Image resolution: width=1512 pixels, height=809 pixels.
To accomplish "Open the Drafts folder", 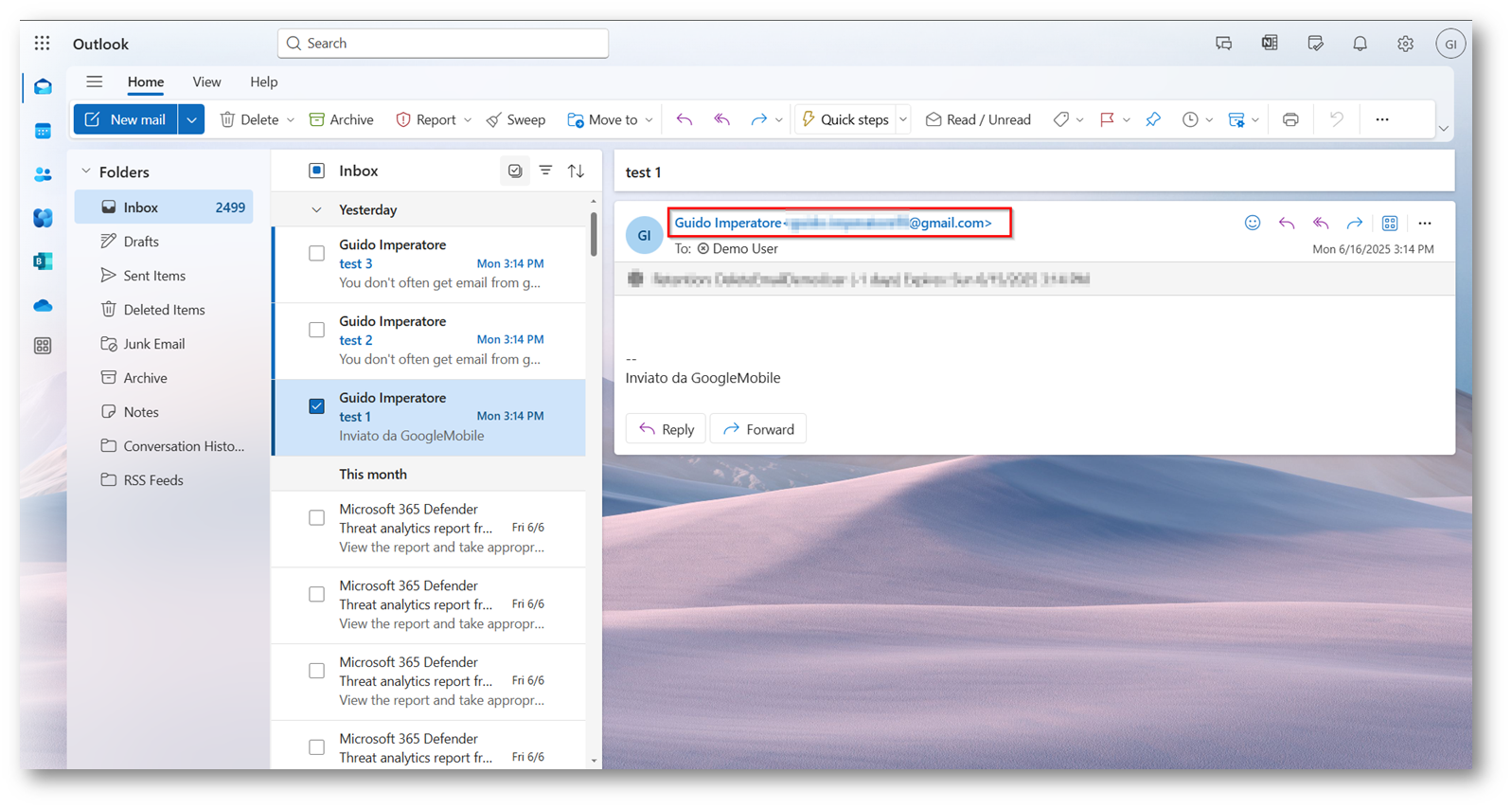I will click(164, 242).
